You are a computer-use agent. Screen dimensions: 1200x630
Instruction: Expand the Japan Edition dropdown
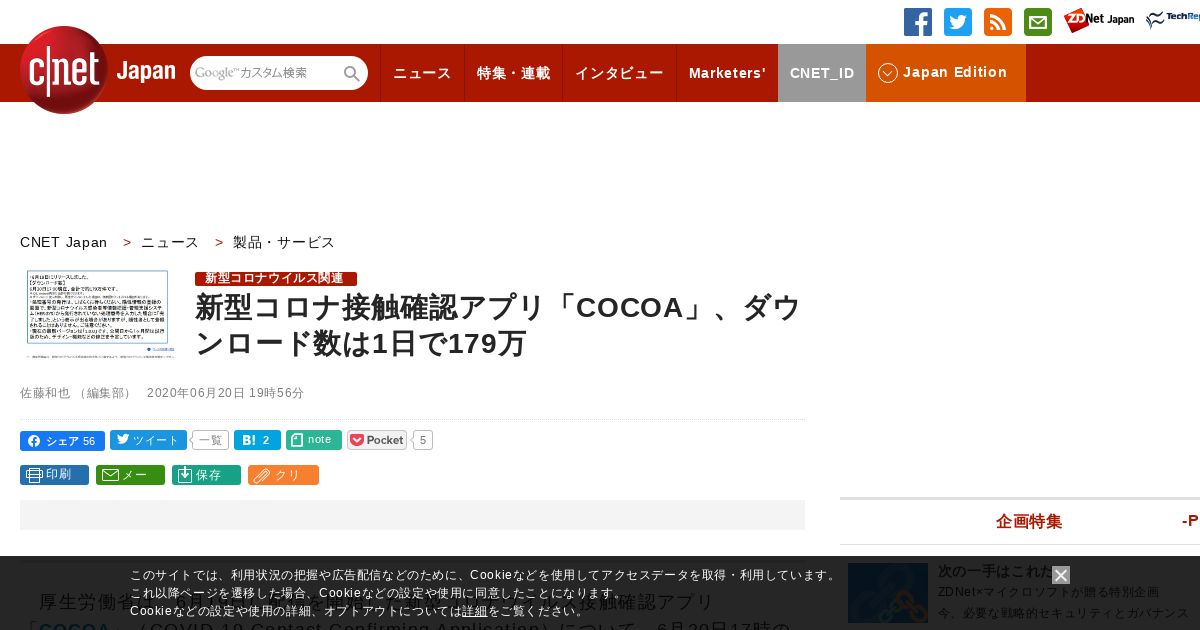[x=946, y=73]
